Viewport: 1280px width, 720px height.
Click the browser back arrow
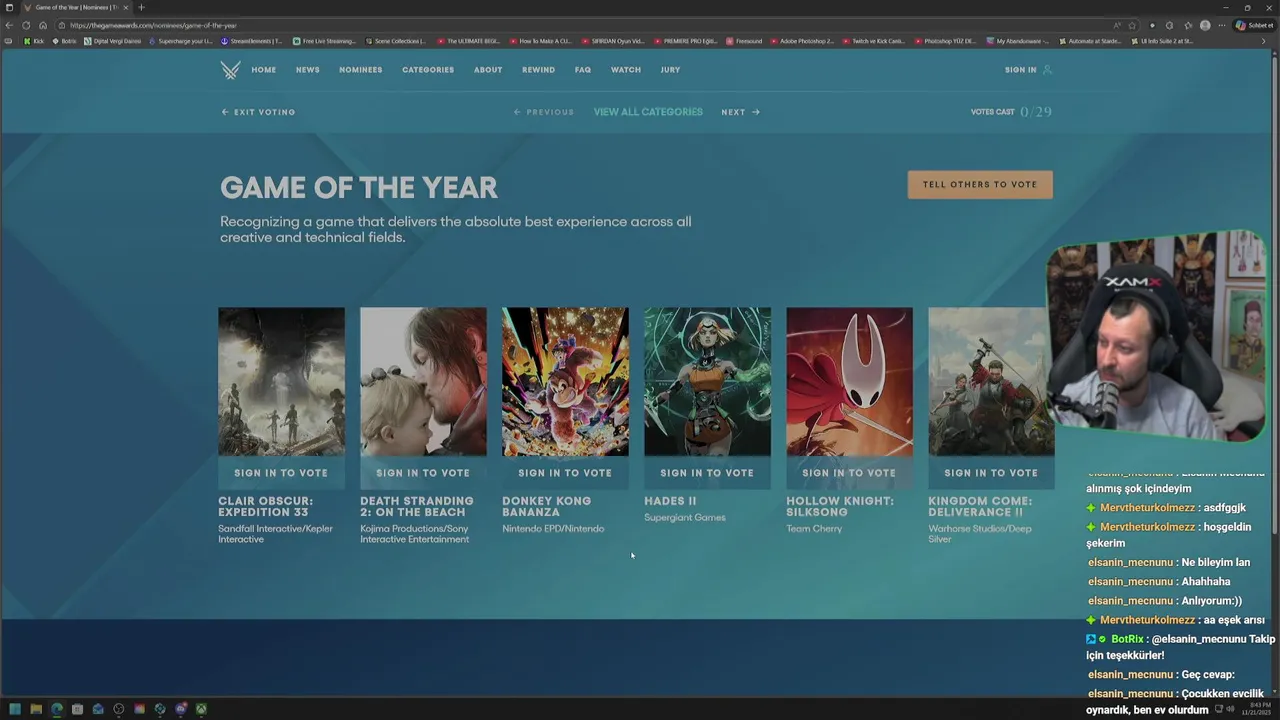point(9,25)
